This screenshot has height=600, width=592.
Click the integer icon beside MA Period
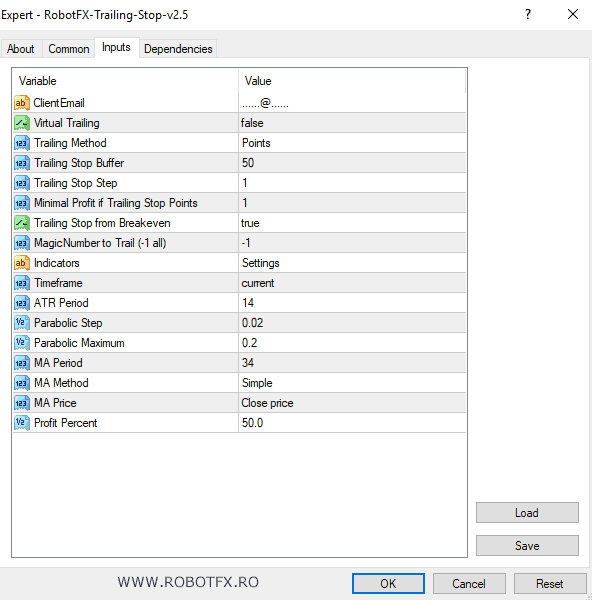[x=22, y=363]
